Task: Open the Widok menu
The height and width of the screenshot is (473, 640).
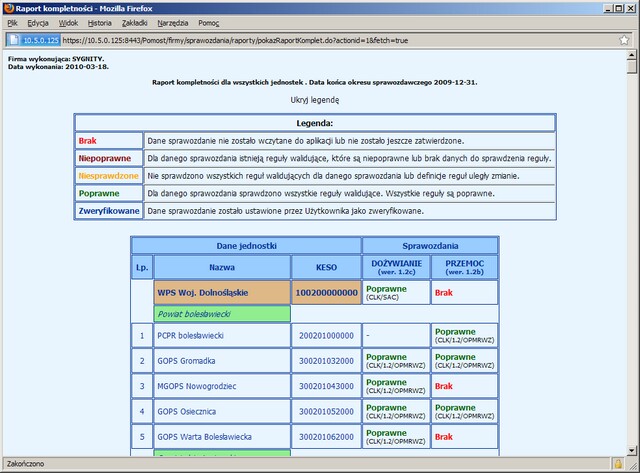Action: pyautogui.click(x=68, y=22)
